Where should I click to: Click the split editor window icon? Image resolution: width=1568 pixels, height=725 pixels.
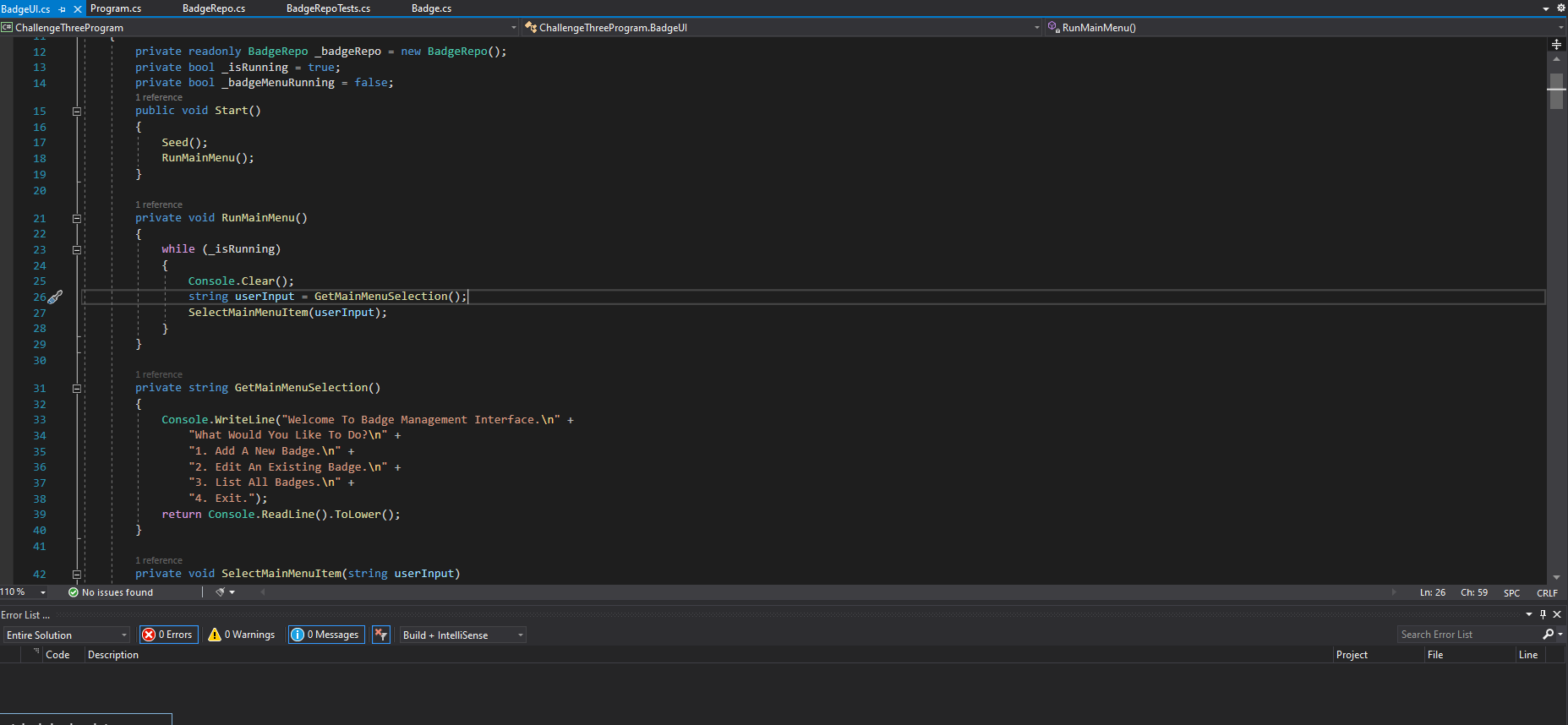point(1556,44)
